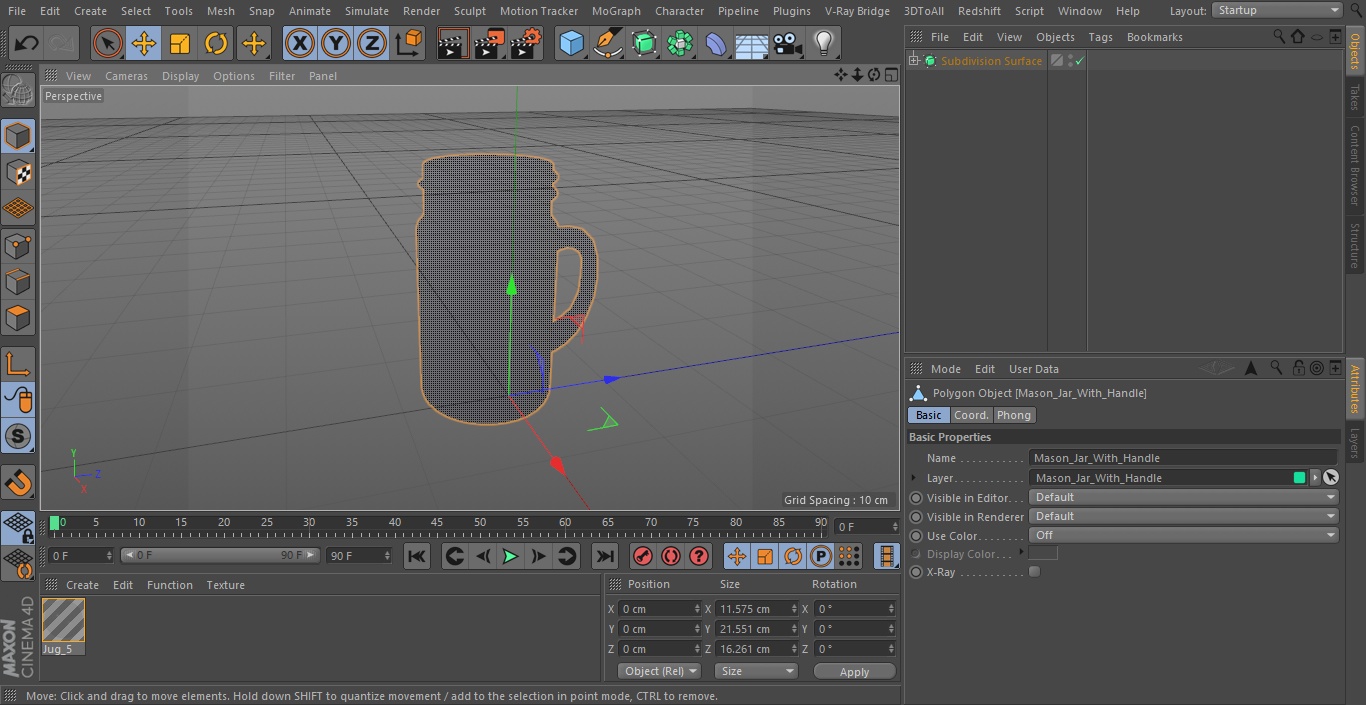
Task: Click the Record Active Objects button
Action: tap(643, 556)
